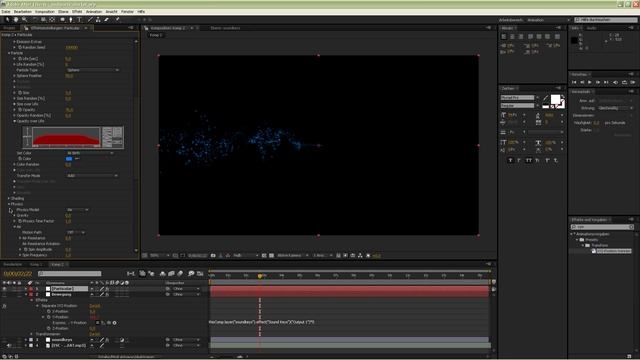The width and height of the screenshot is (640, 360).
Task: Select the Pen tool
Action: click(71, 19)
